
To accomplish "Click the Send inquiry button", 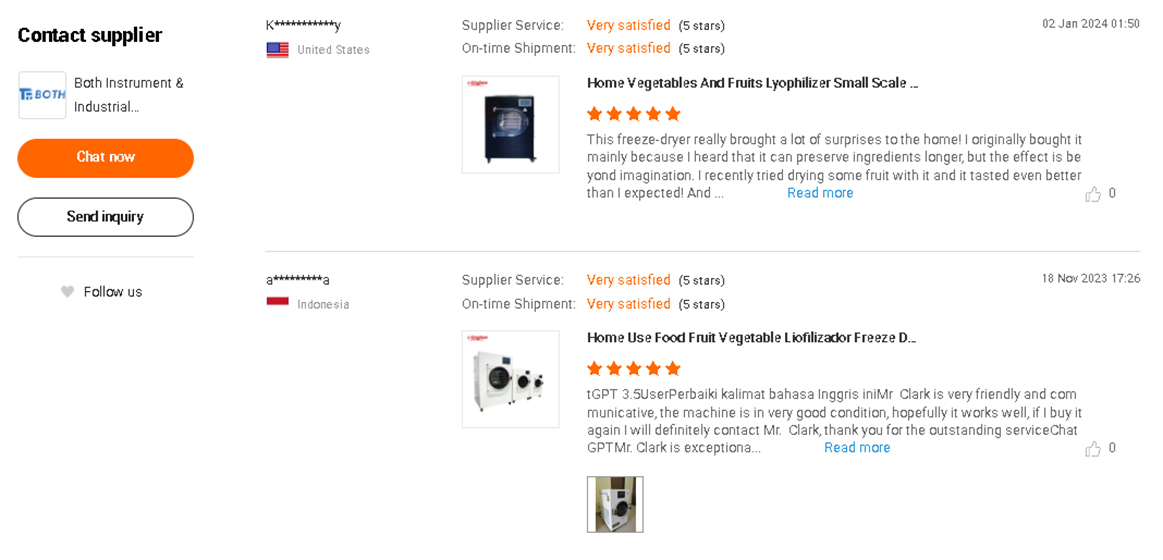I will (x=105, y=217).
